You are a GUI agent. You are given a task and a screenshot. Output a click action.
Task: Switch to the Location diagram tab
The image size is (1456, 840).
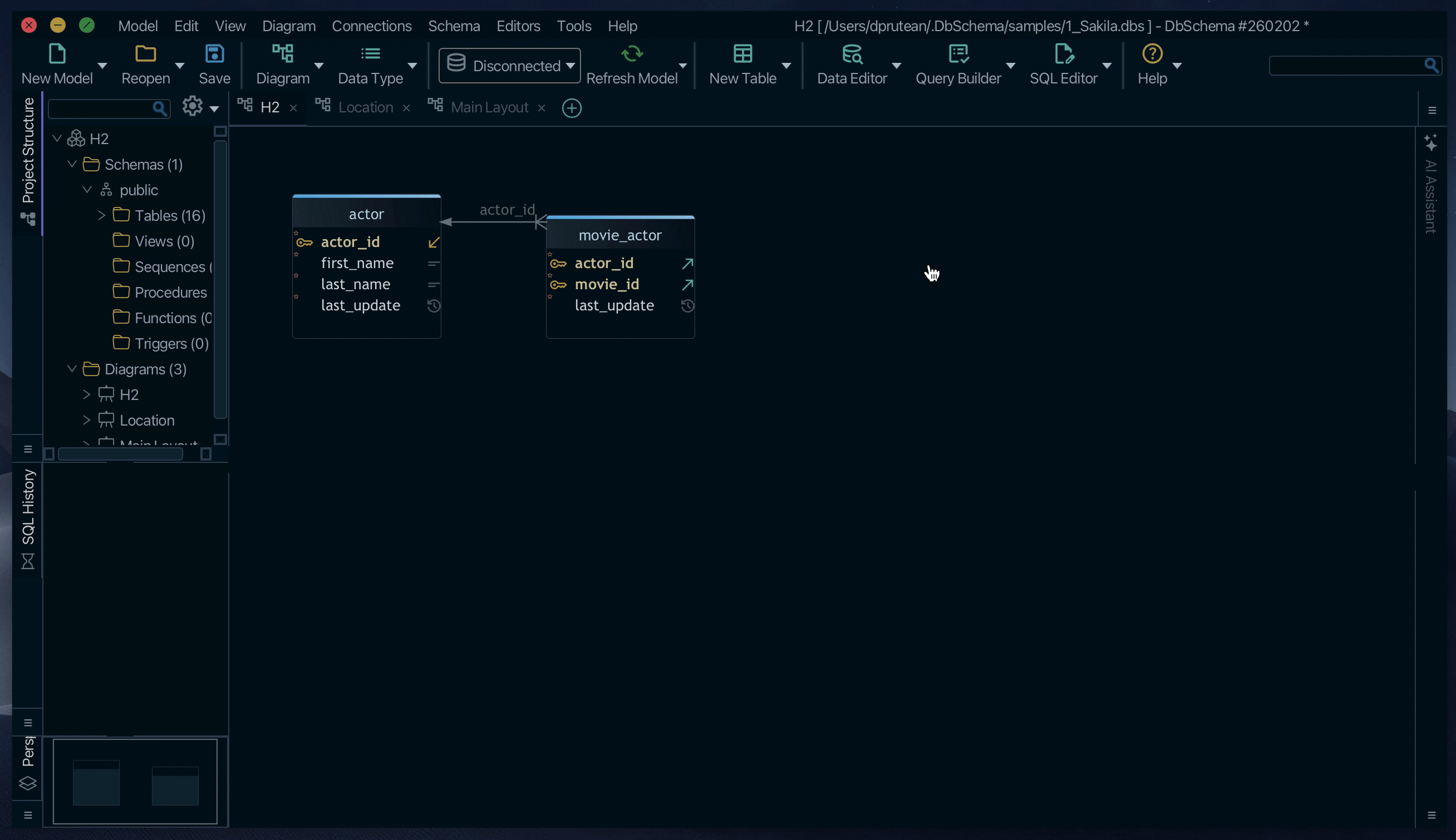tap(365, 108)
